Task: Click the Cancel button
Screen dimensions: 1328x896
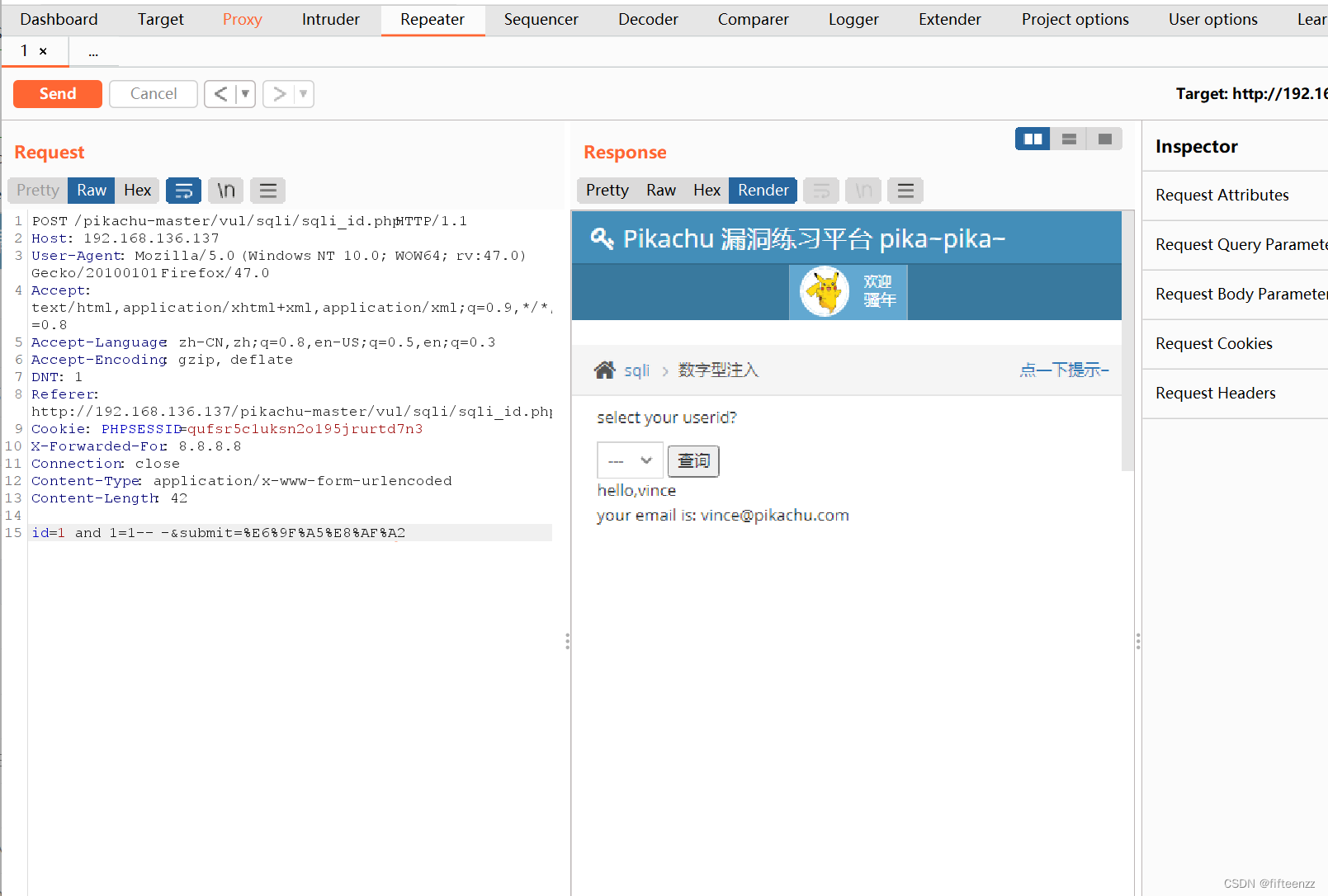Action: point(154,94)
